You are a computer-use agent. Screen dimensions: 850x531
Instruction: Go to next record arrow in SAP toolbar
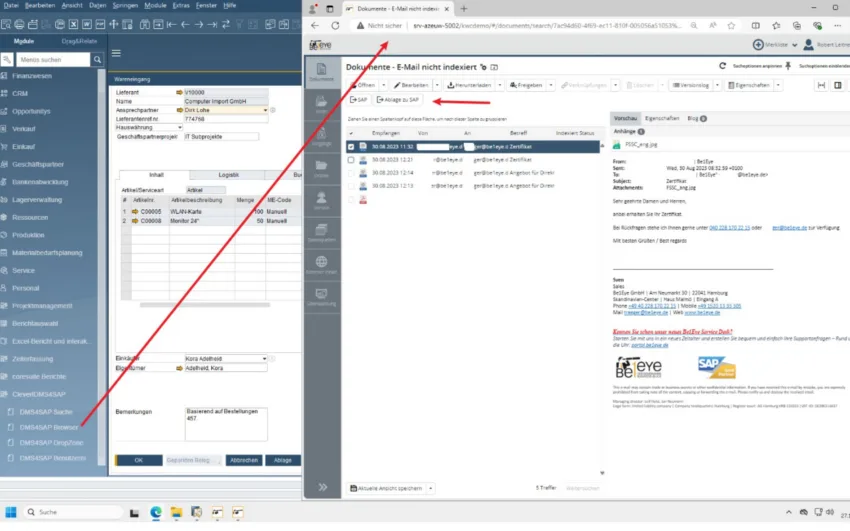coord(199,24)
